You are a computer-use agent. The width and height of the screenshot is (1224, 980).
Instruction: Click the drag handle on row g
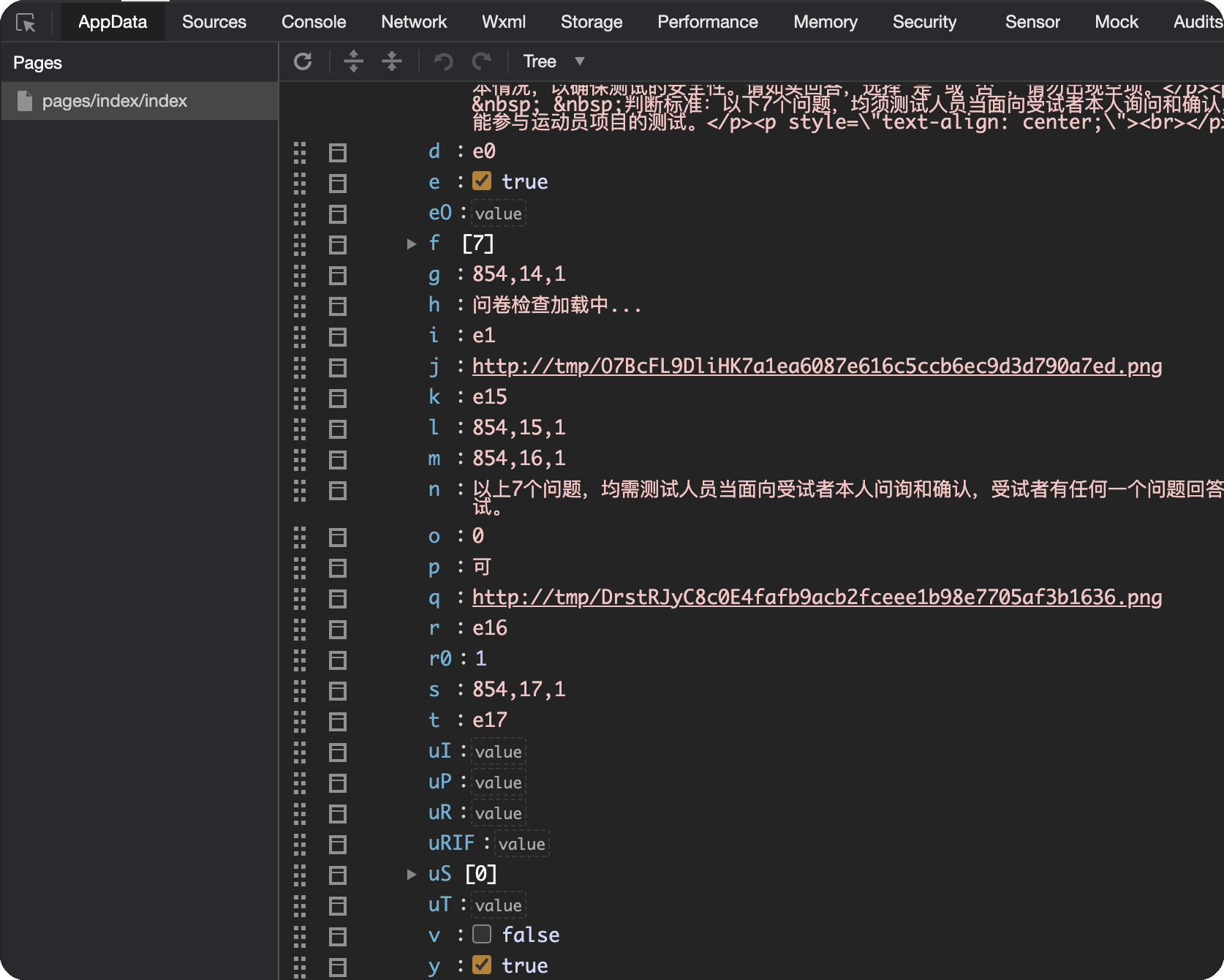coord(300,275)
